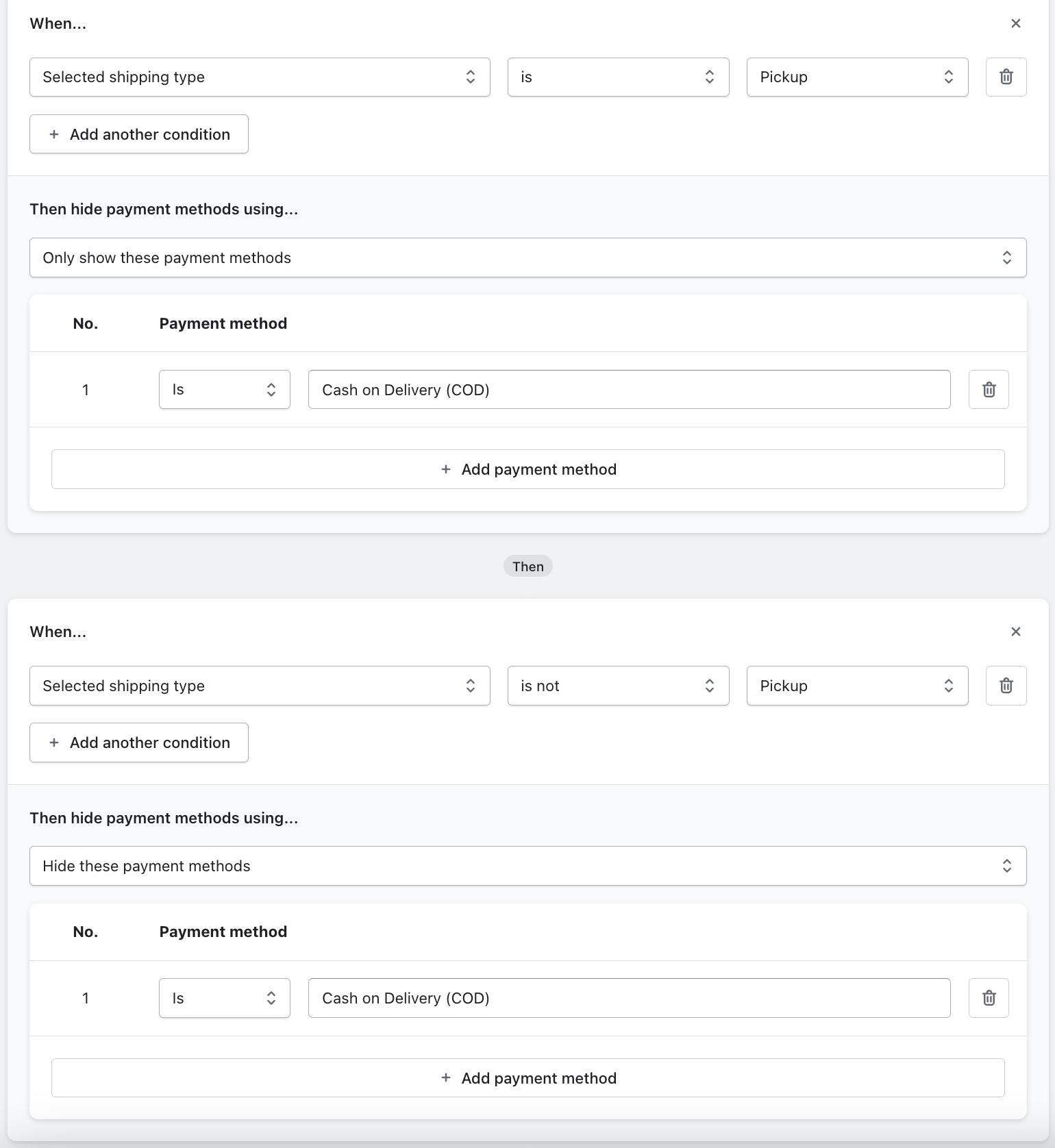Viewport: 1055px width, 1148px height.
Task: Focus the first rule's Cash on Delivery text field
Action: tap(629, 390)
